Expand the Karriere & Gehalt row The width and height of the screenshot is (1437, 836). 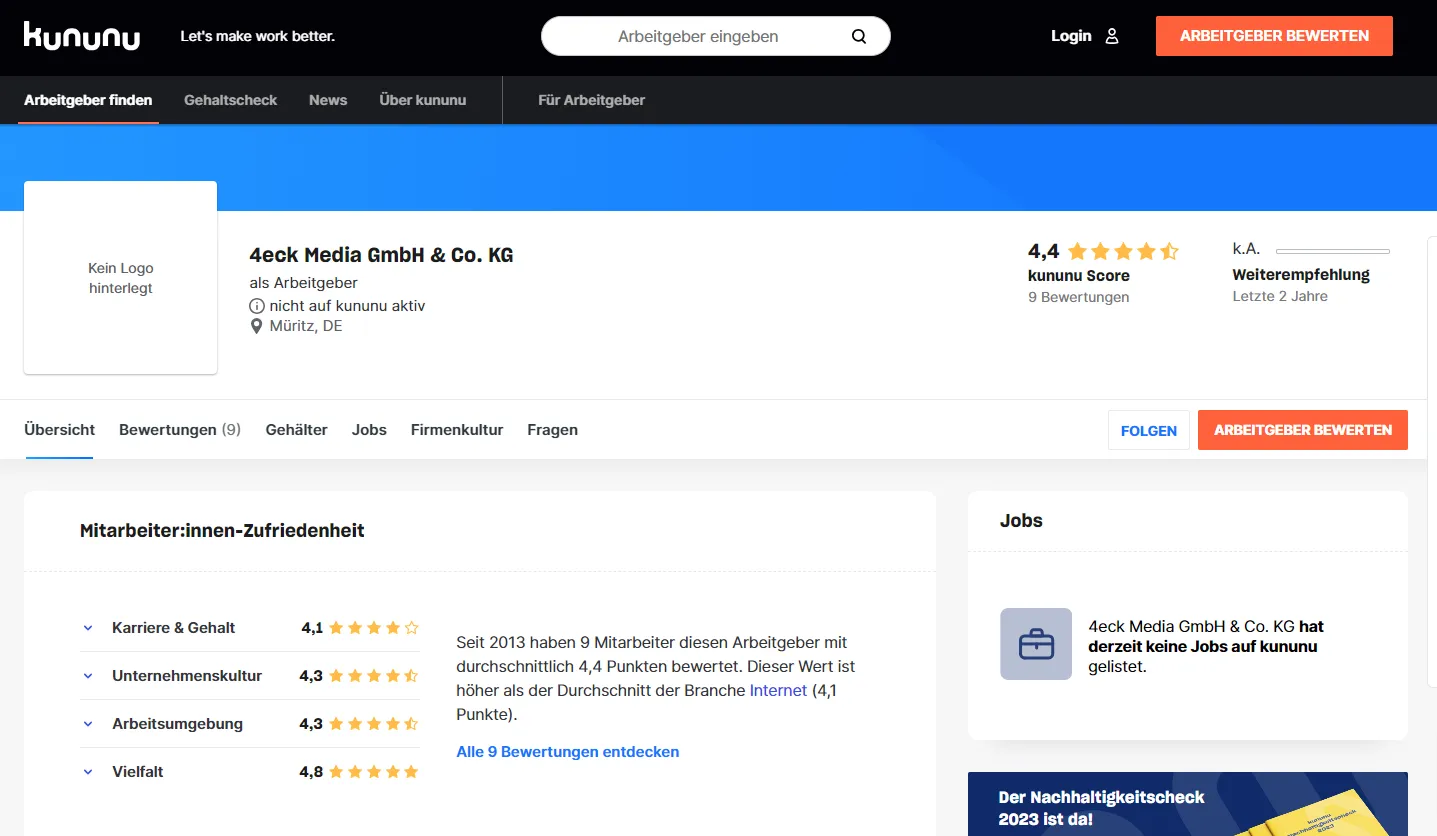(x=88, y=628)
